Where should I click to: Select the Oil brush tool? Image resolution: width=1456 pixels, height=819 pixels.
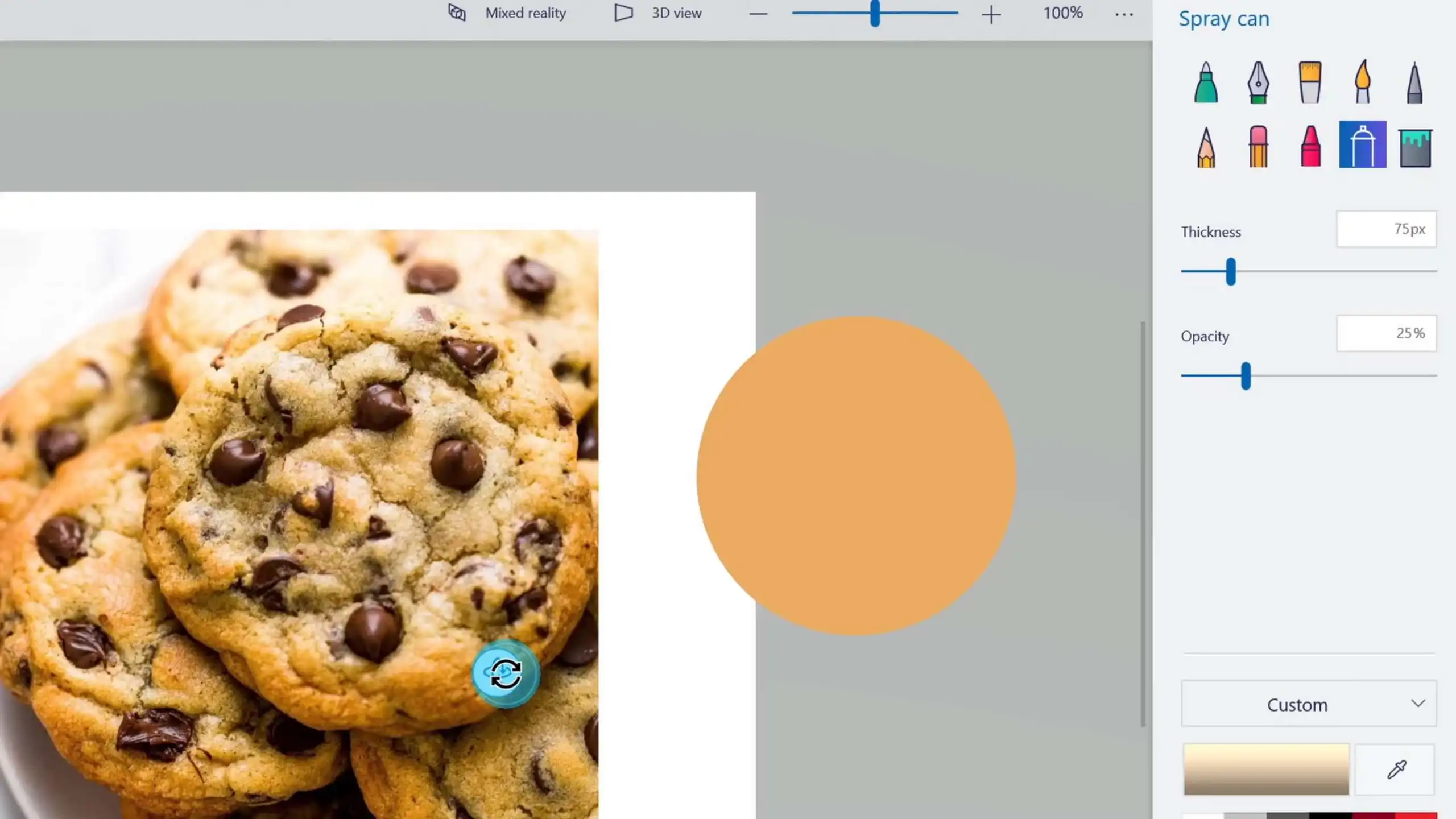[1310, 82]
